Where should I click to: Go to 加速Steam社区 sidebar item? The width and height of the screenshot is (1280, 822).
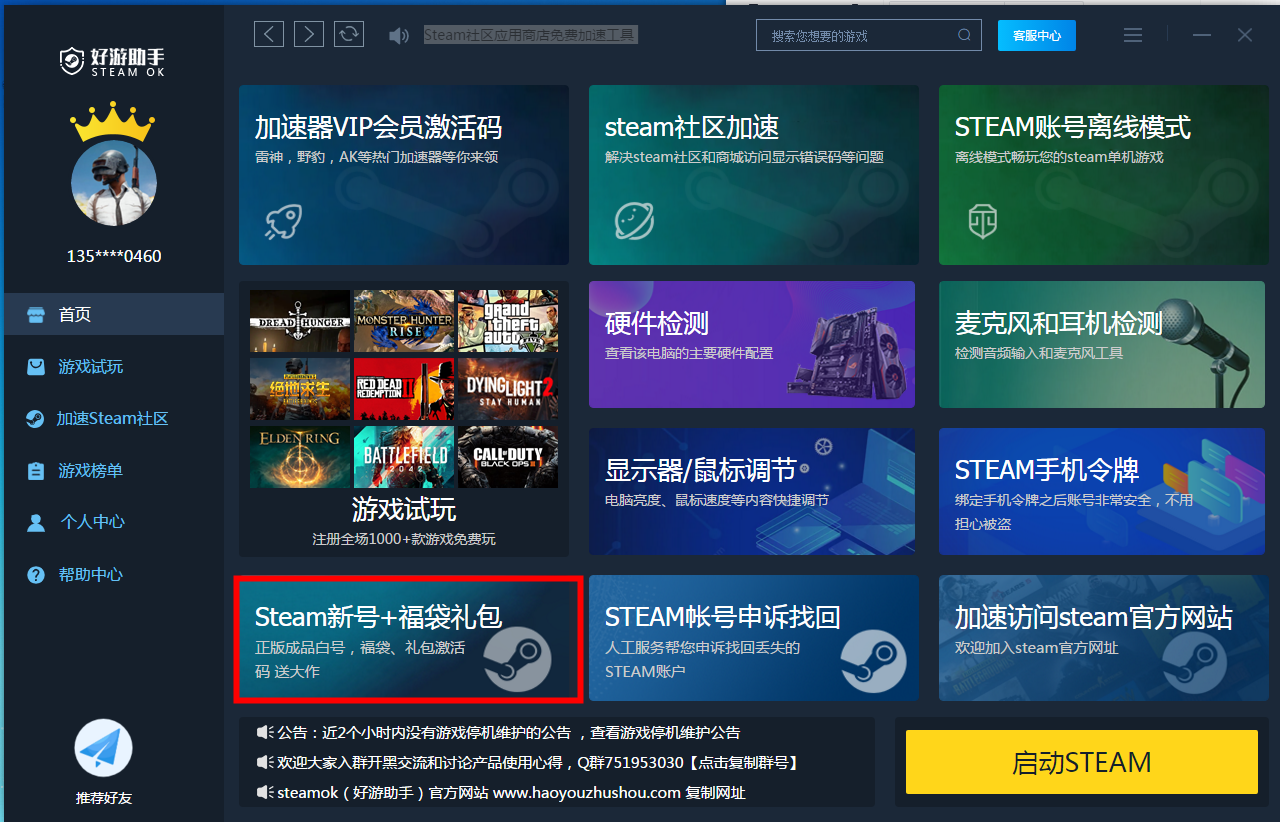(111, 419)
